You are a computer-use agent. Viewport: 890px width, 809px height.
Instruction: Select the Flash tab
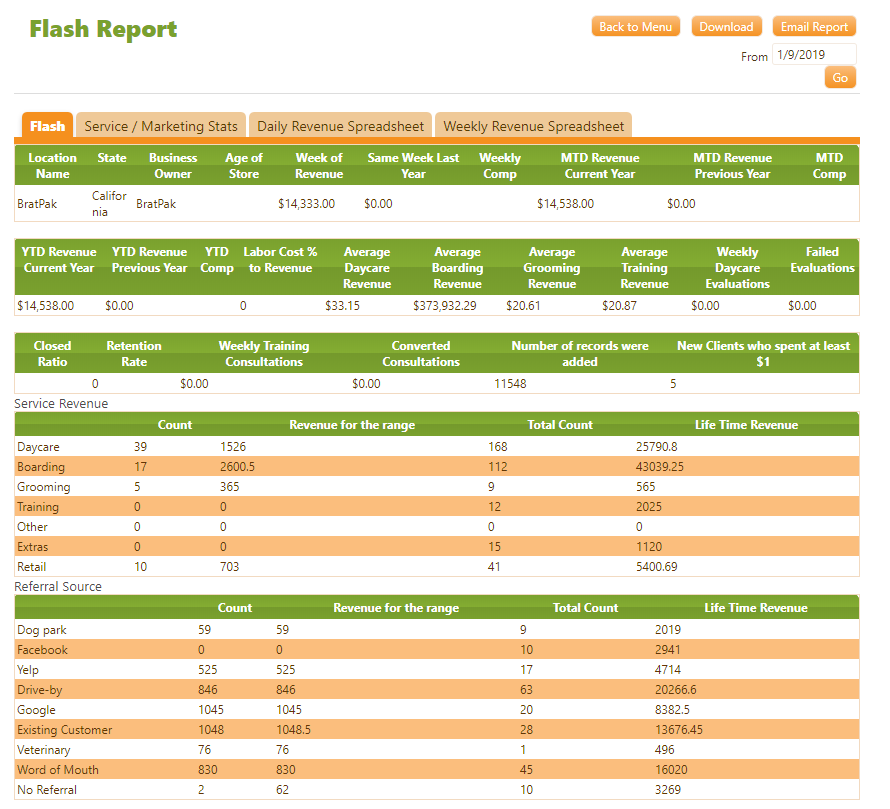click(x=48, y=125)
